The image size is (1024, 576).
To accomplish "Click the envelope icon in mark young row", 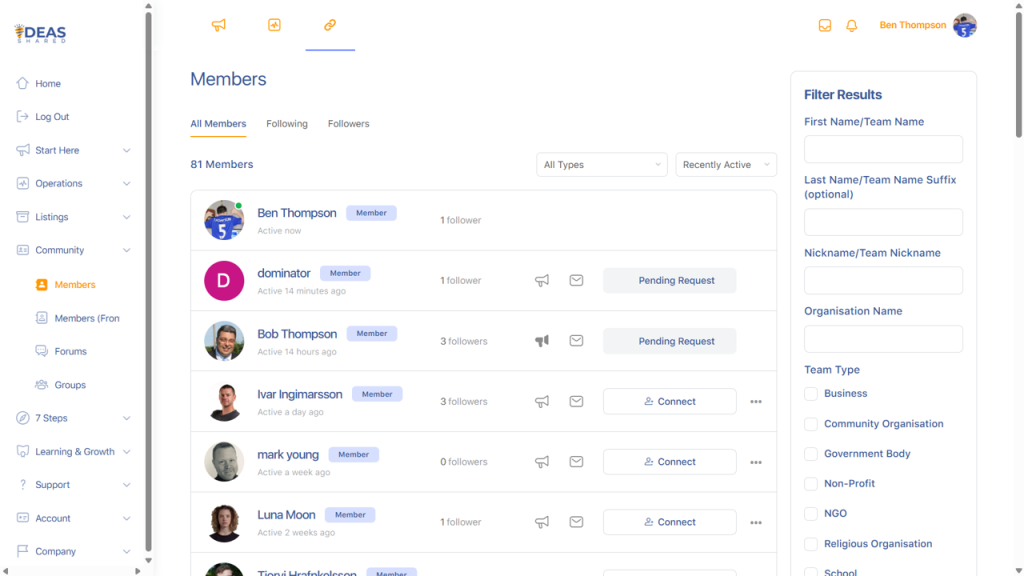I will [x=576, y=462].
